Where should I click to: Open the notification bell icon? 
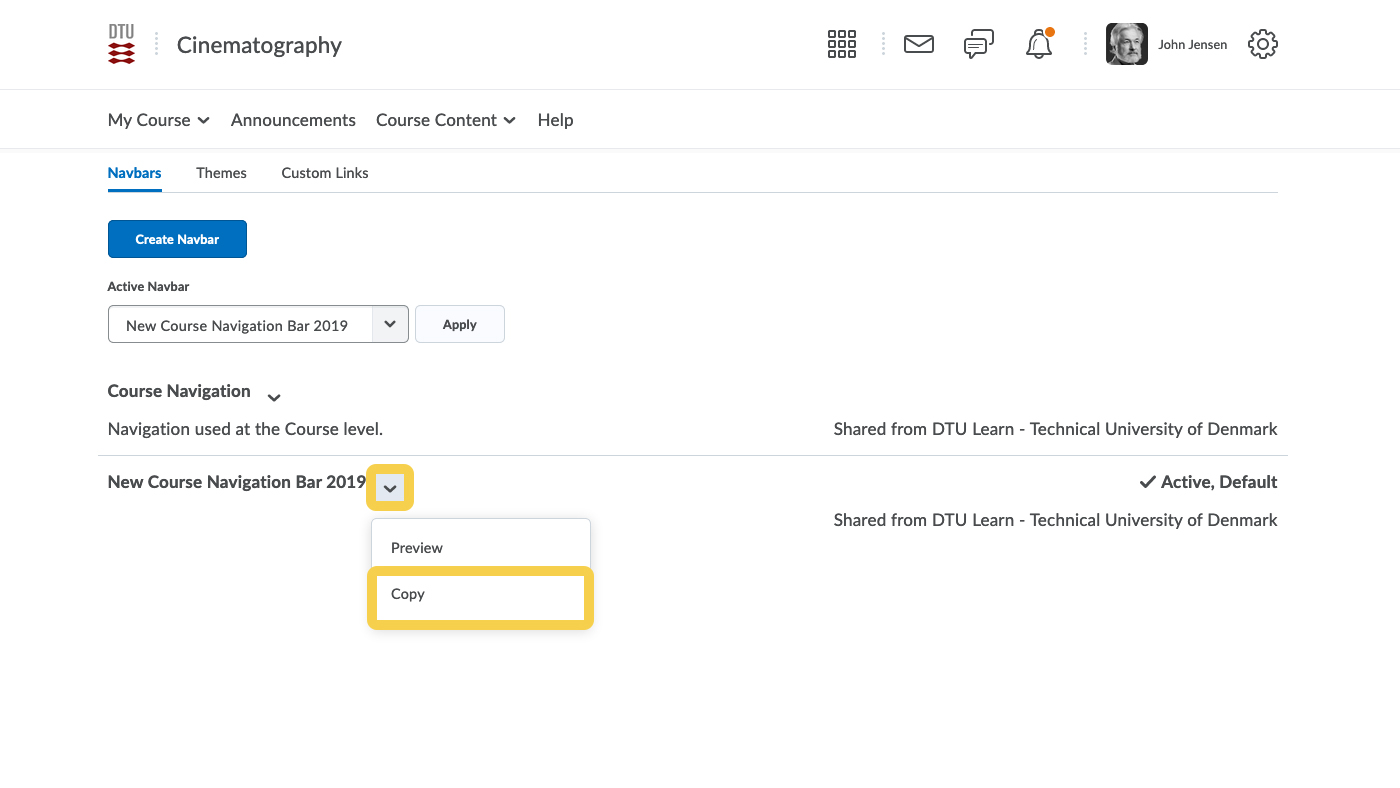tap(1039, 44)
